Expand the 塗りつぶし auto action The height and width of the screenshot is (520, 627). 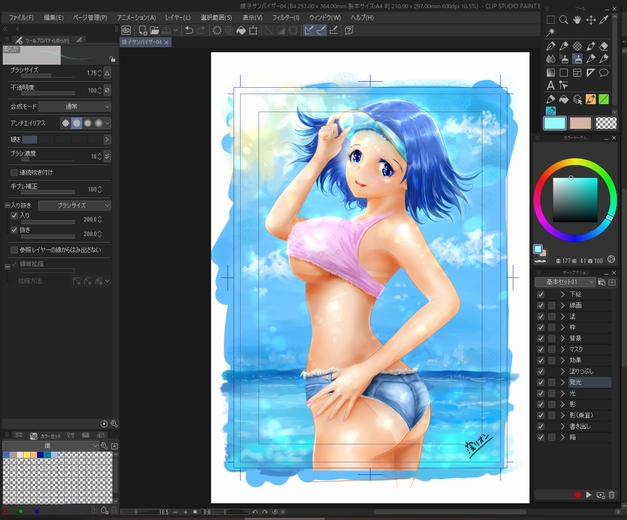563,371
